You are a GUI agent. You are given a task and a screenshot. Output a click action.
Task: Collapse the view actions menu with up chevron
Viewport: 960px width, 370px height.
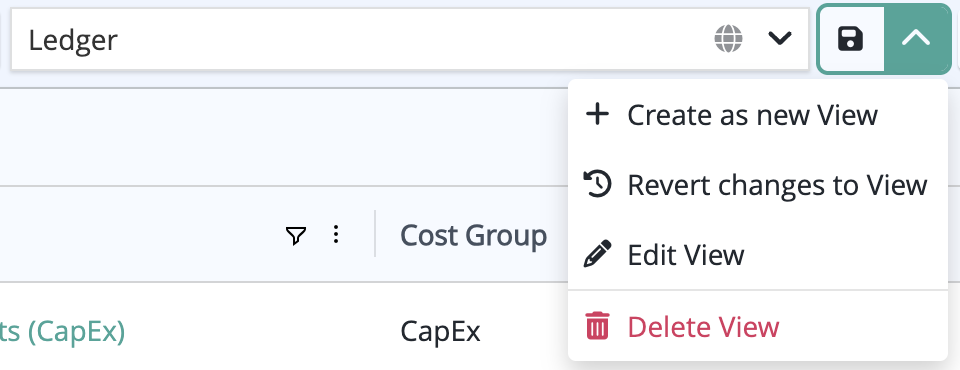[x=917, y=39]
